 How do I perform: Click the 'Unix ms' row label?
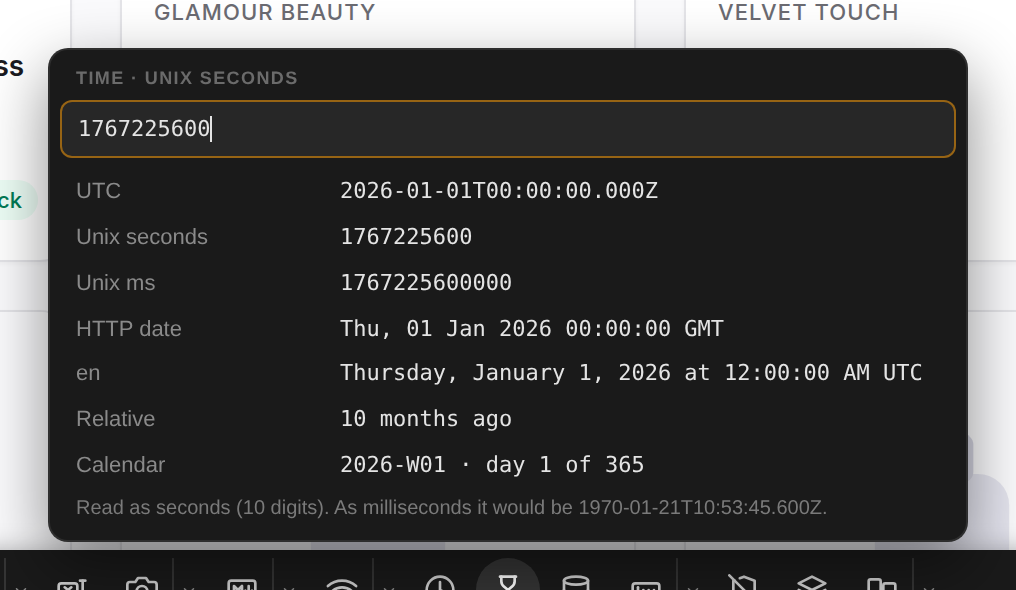pyautogui.click(x=115, y=282)
